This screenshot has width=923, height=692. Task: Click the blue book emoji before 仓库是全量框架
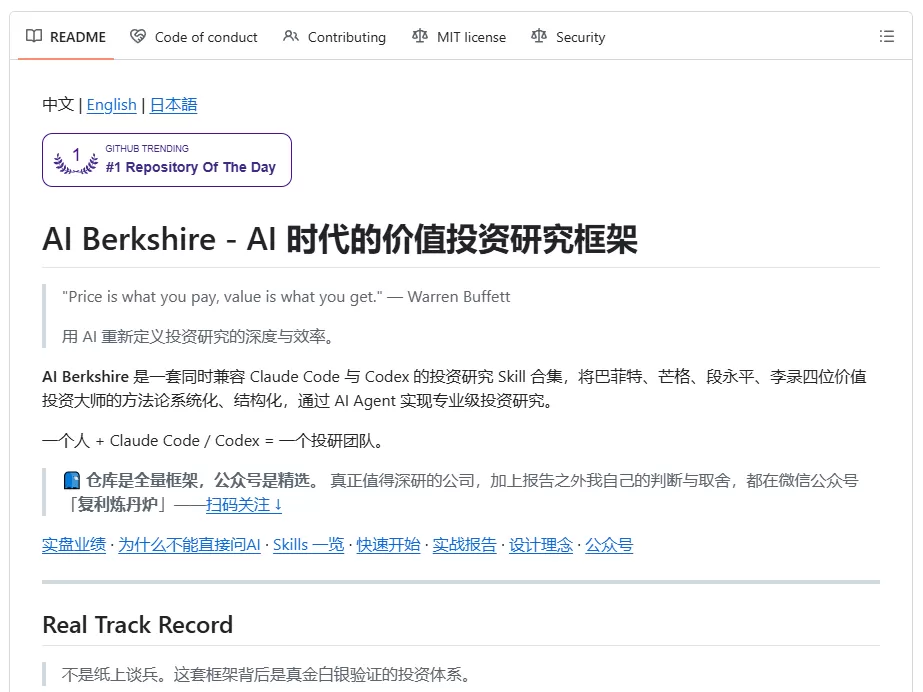pyautogui.click(x=72, y=481)
